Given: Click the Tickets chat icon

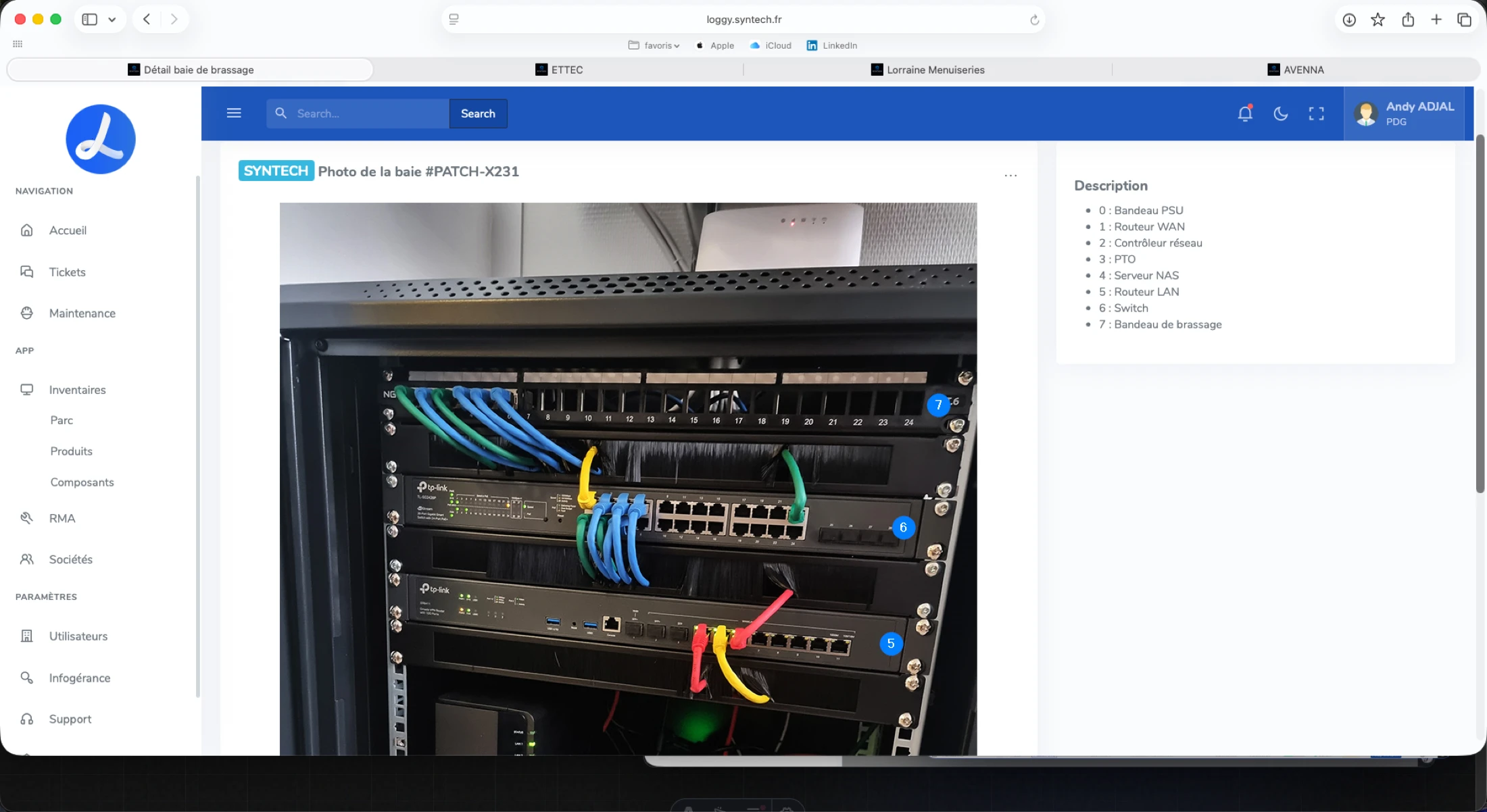Looking at the screenshot, I should 27,272.
